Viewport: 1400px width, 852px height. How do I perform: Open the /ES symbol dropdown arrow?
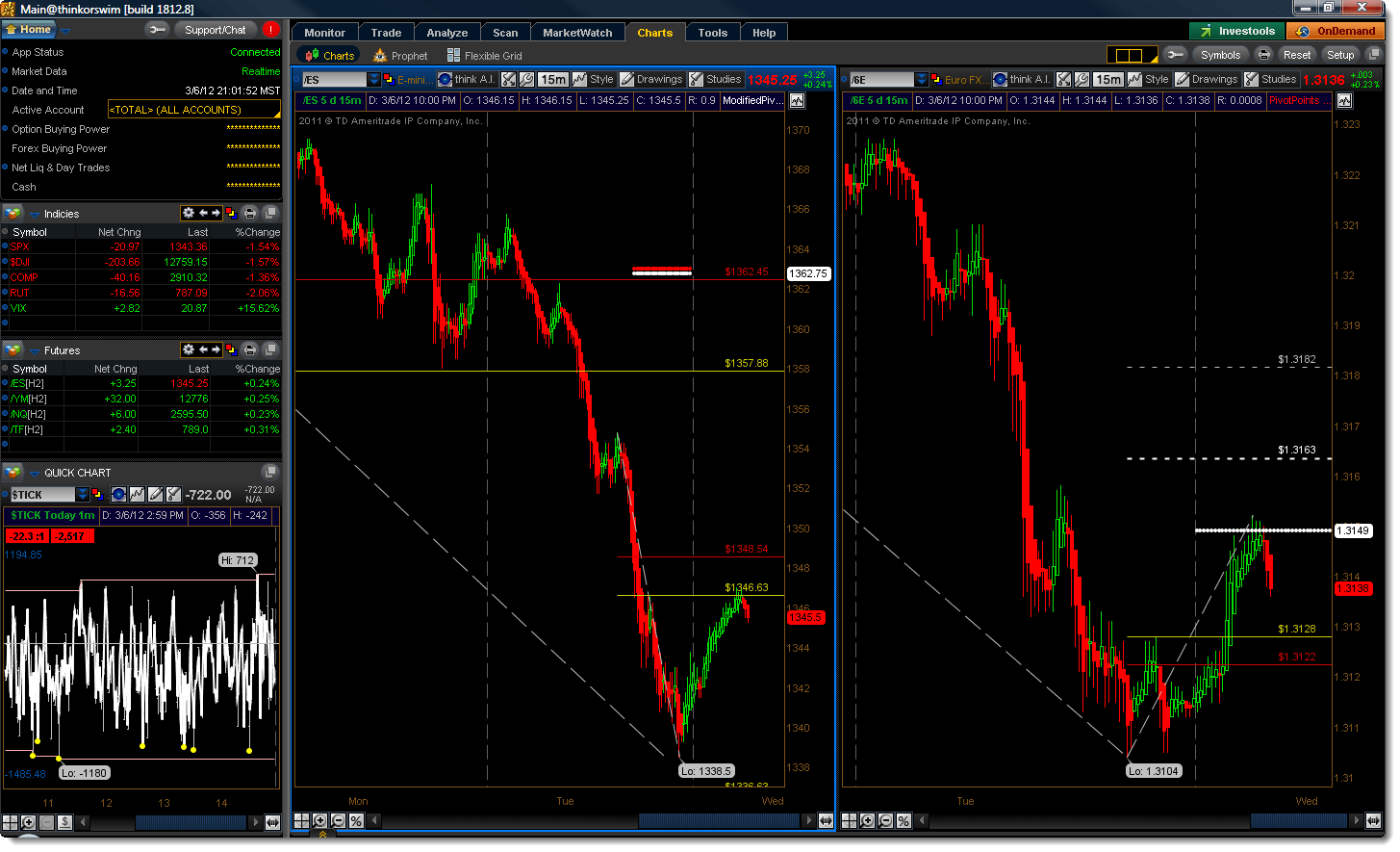tap(373, 79)
